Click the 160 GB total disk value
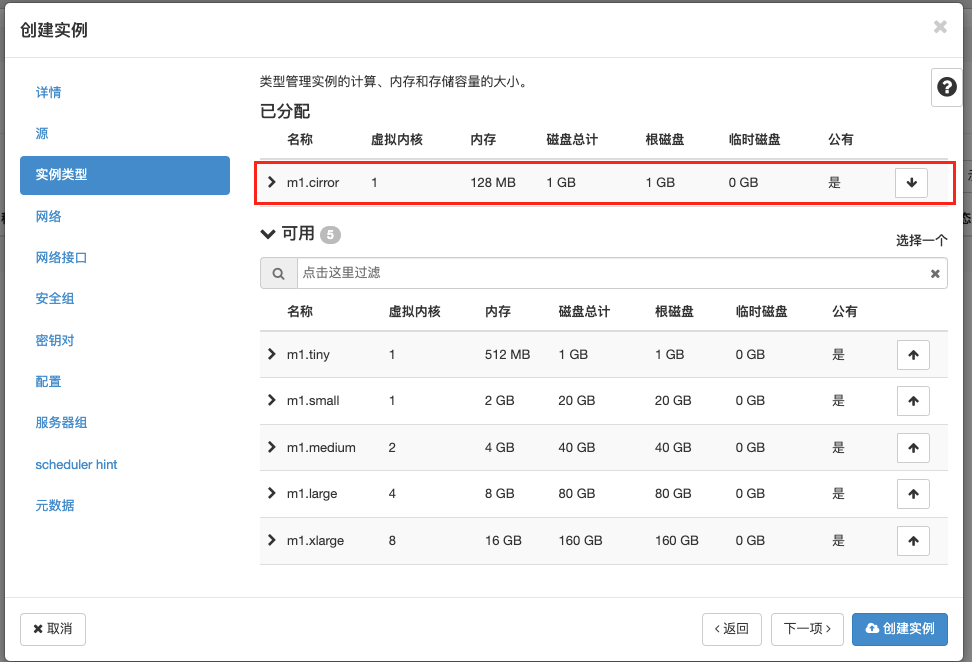 (580, 541)
